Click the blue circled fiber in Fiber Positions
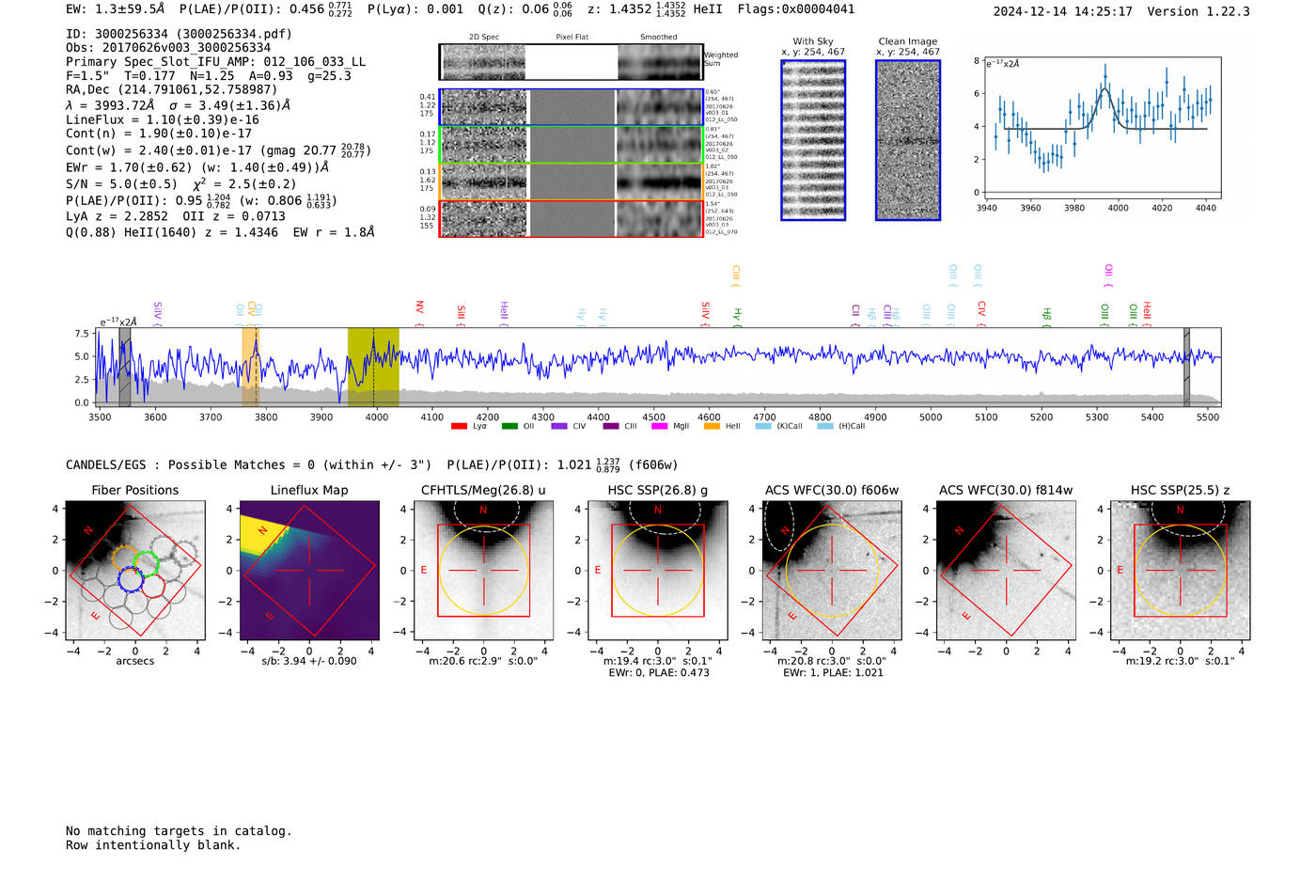The height and width of the screenshot is (896, 1316). click(130, 580)
